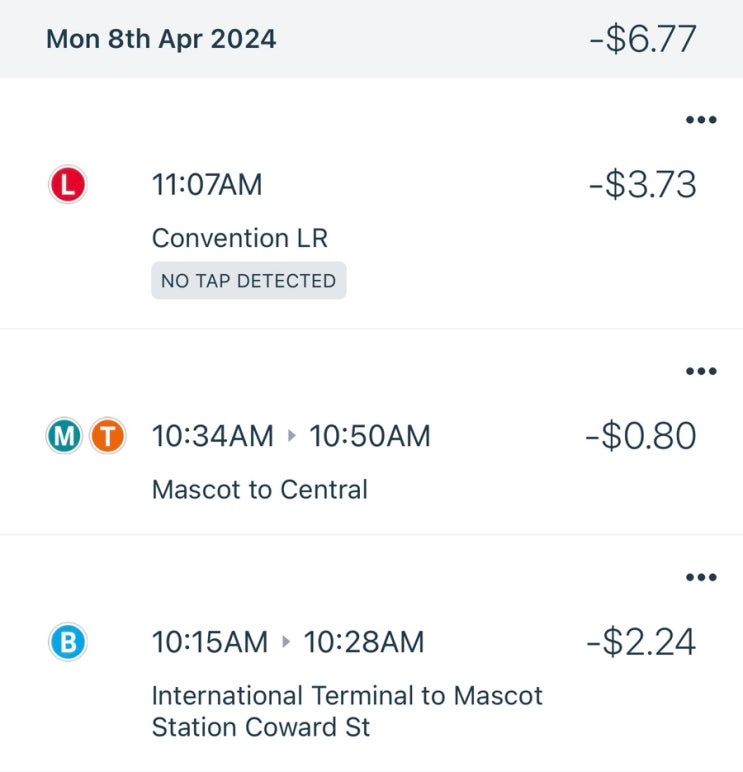Click the 10:50AM arrival time
Image resolution: width=743 pixels, height=772 pixels.
coord(370,437)
